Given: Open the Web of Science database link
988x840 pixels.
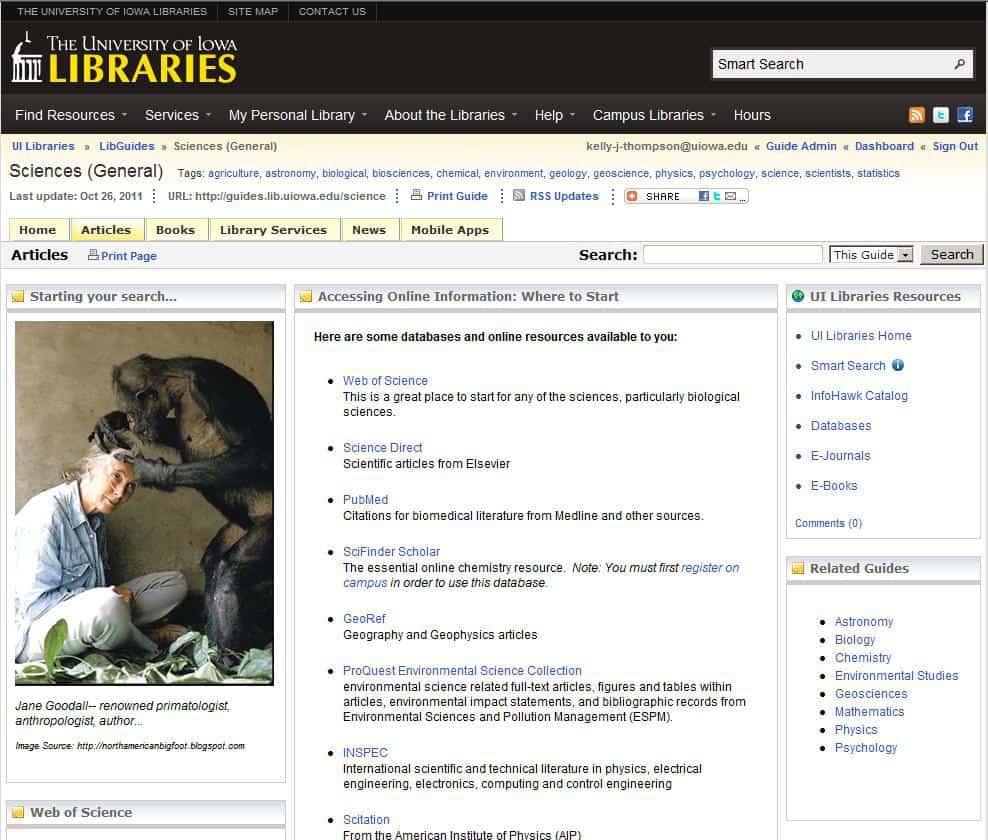Looking at the screenshot, I should pos(384,380).
